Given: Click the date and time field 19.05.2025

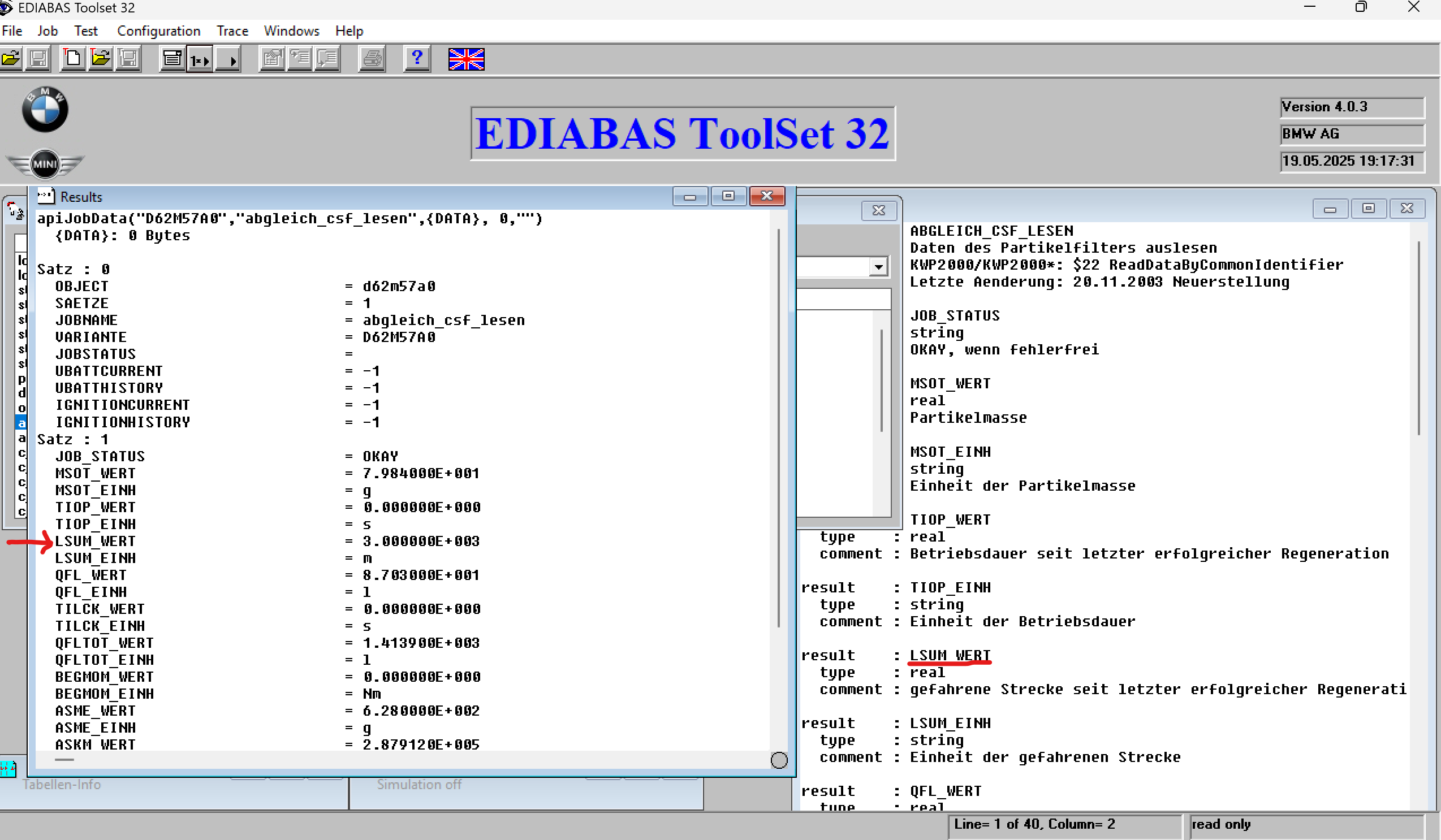Looking at the screenshot, I should (x=1352, y=161).
